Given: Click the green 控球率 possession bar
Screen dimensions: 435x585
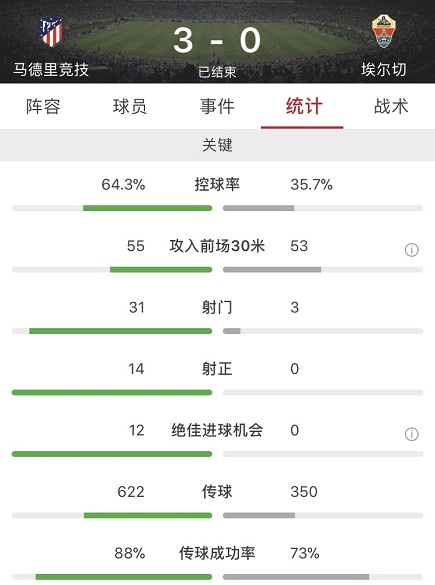Looking at the screenshot, I should (x=147, y=208).
